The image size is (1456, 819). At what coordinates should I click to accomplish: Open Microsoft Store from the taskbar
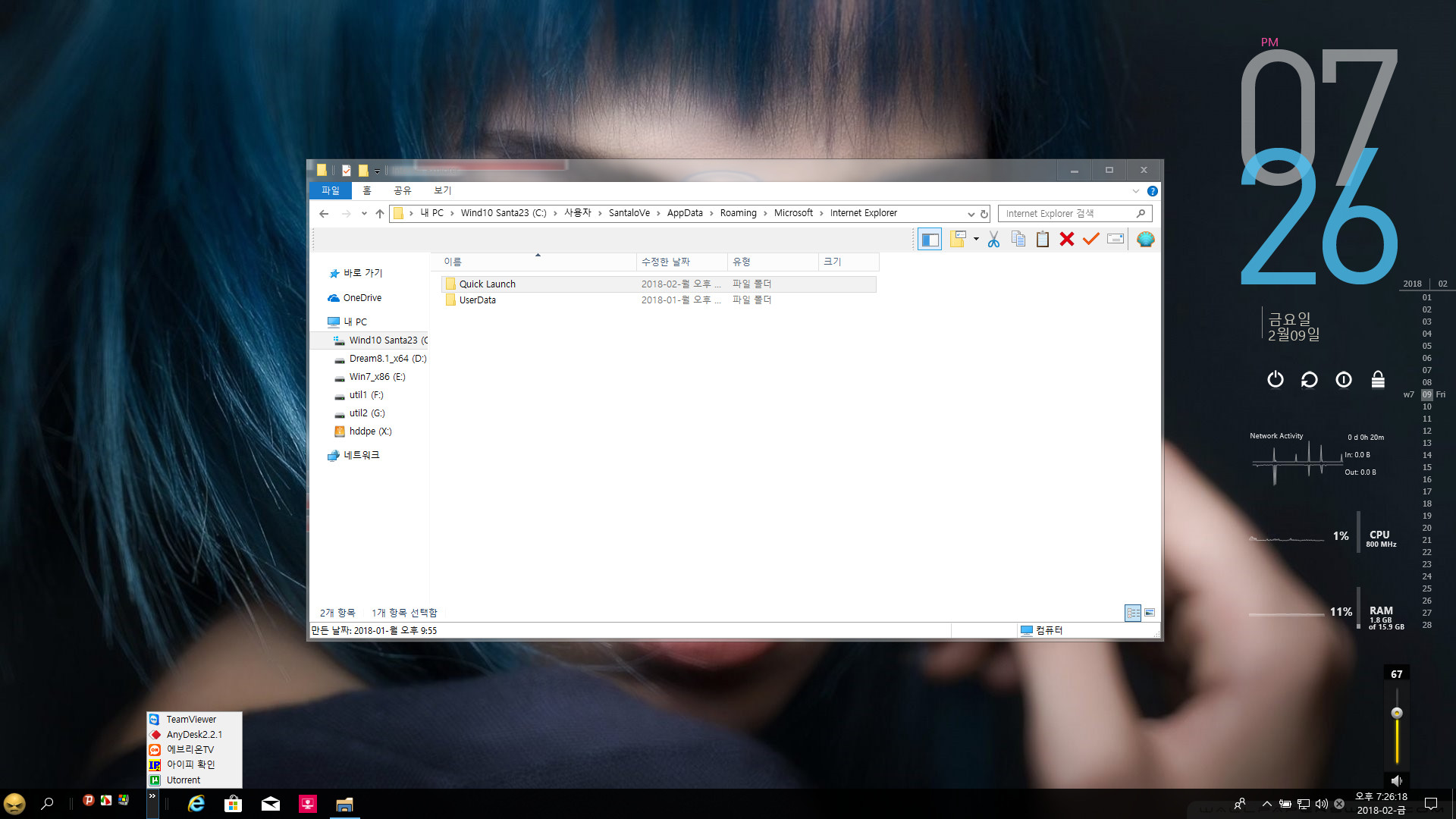[x=234, y=804]
